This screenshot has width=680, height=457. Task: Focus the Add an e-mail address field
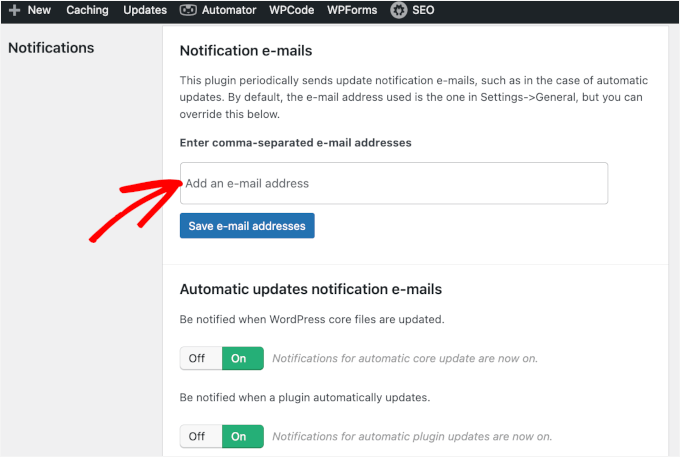point(394,183)
